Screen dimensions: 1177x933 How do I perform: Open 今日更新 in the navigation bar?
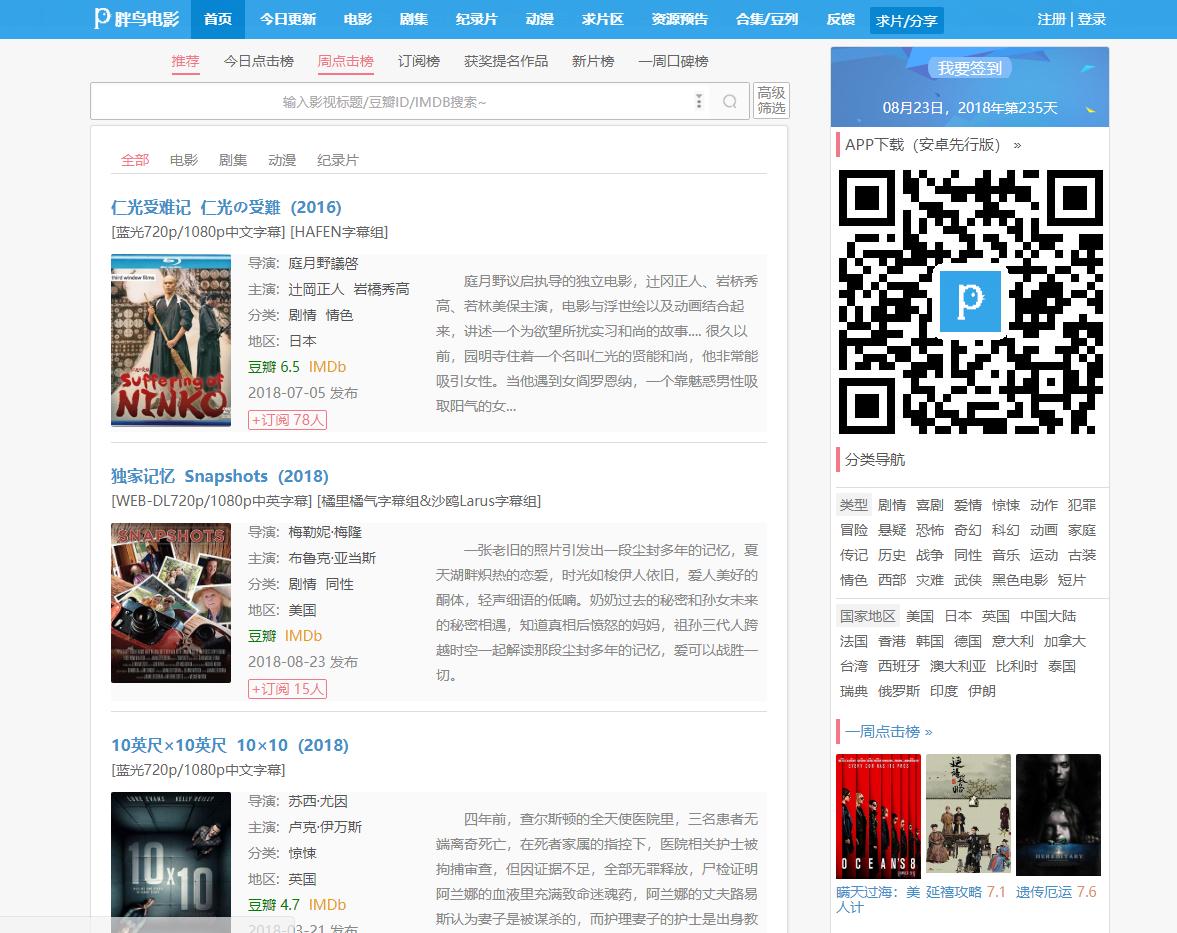[287, 19]
